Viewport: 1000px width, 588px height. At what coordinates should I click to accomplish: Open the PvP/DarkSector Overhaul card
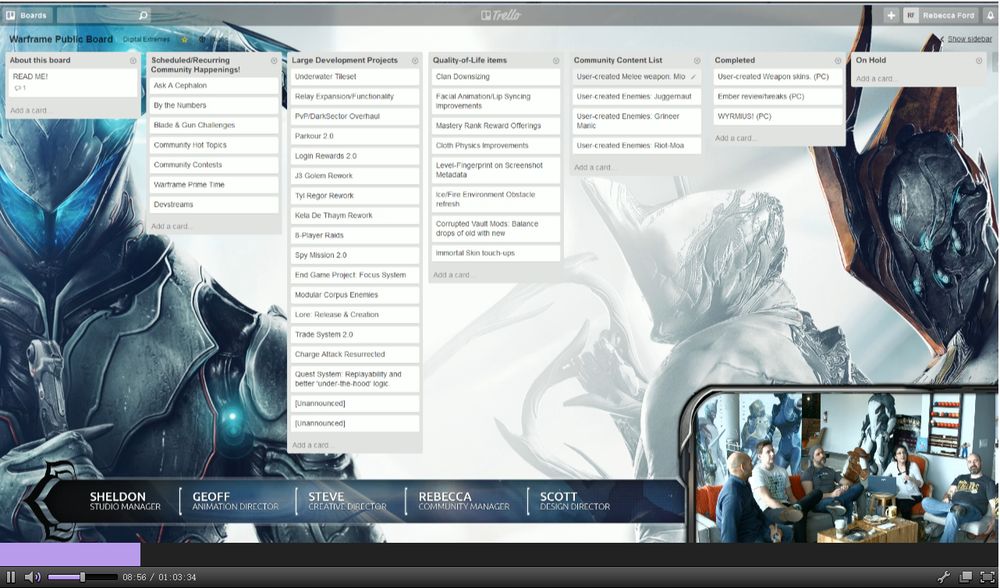pos(355,116)
